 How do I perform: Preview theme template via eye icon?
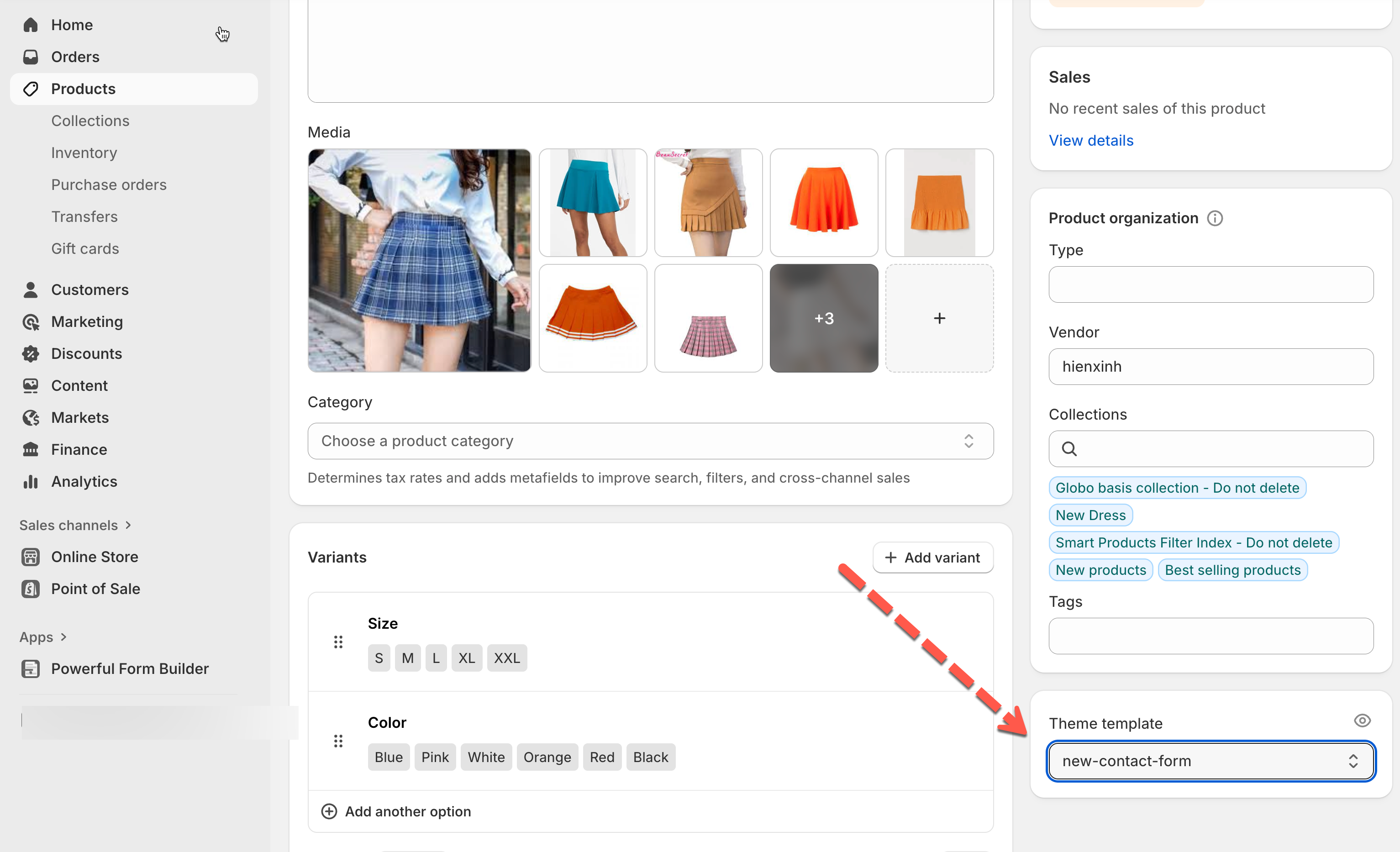click(1362, 721)
